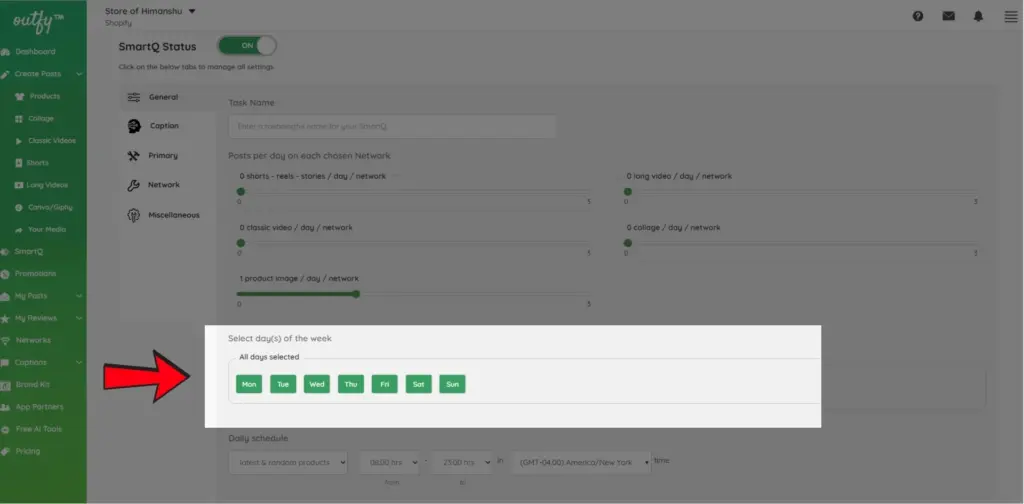Click the Task Name input field
This screenshot has height=504, width=1024.
[x=392, y=127]
